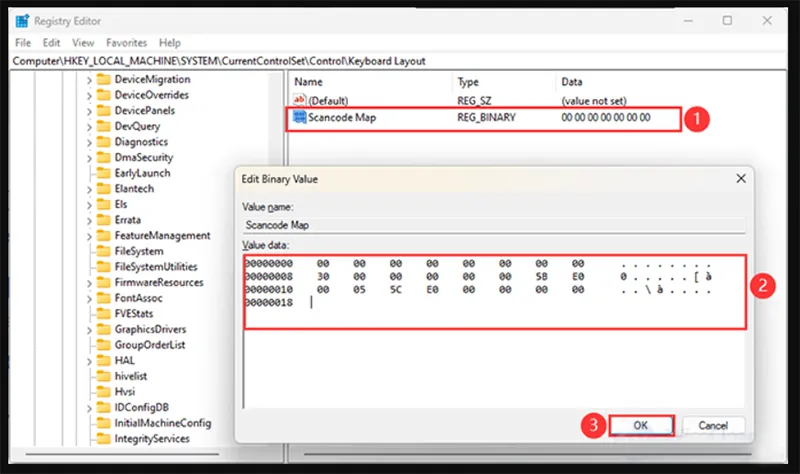Select the IntegrityServices folder icon
800x474 pixels.
[x=102, y=439]
